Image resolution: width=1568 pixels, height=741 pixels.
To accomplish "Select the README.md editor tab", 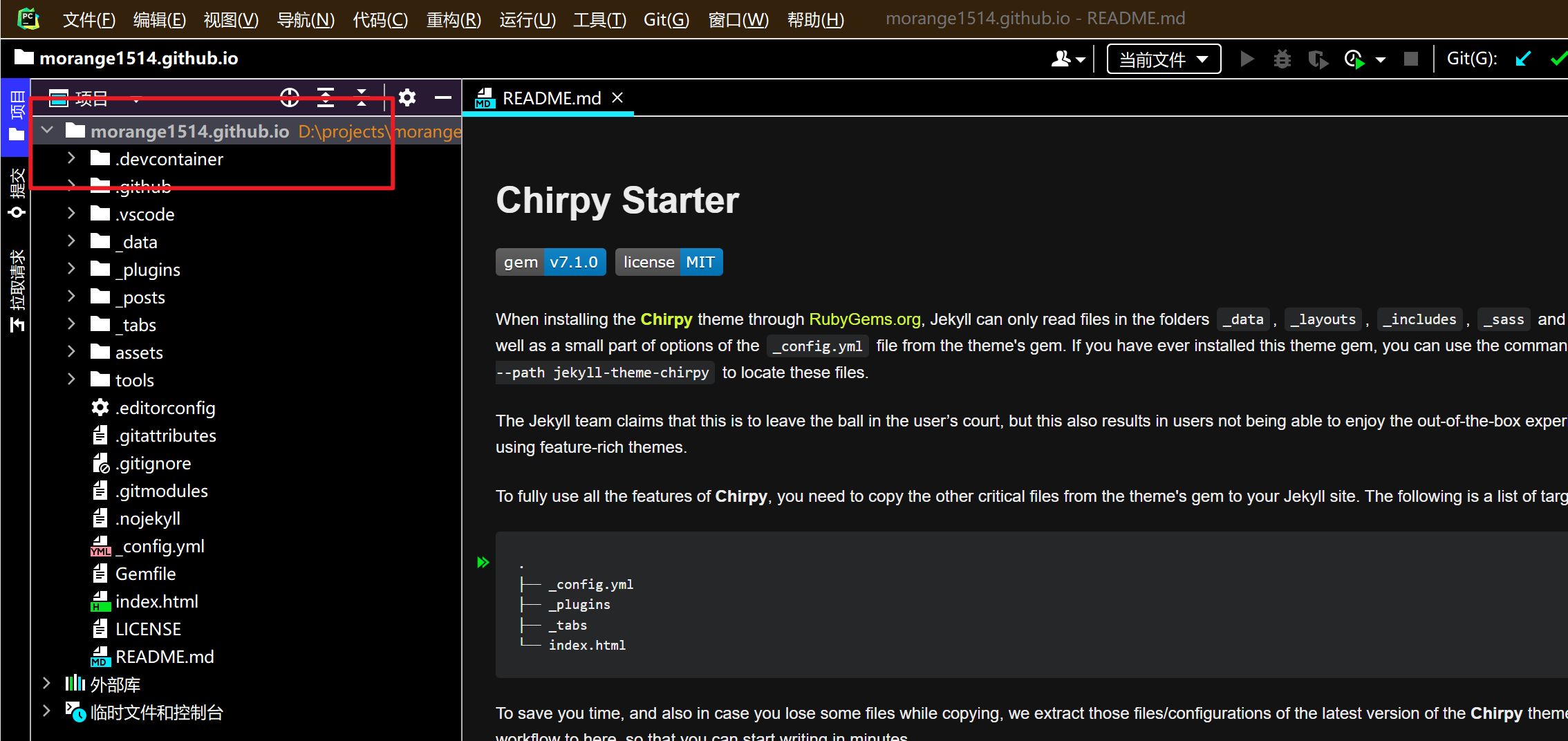I will point(547,98).
